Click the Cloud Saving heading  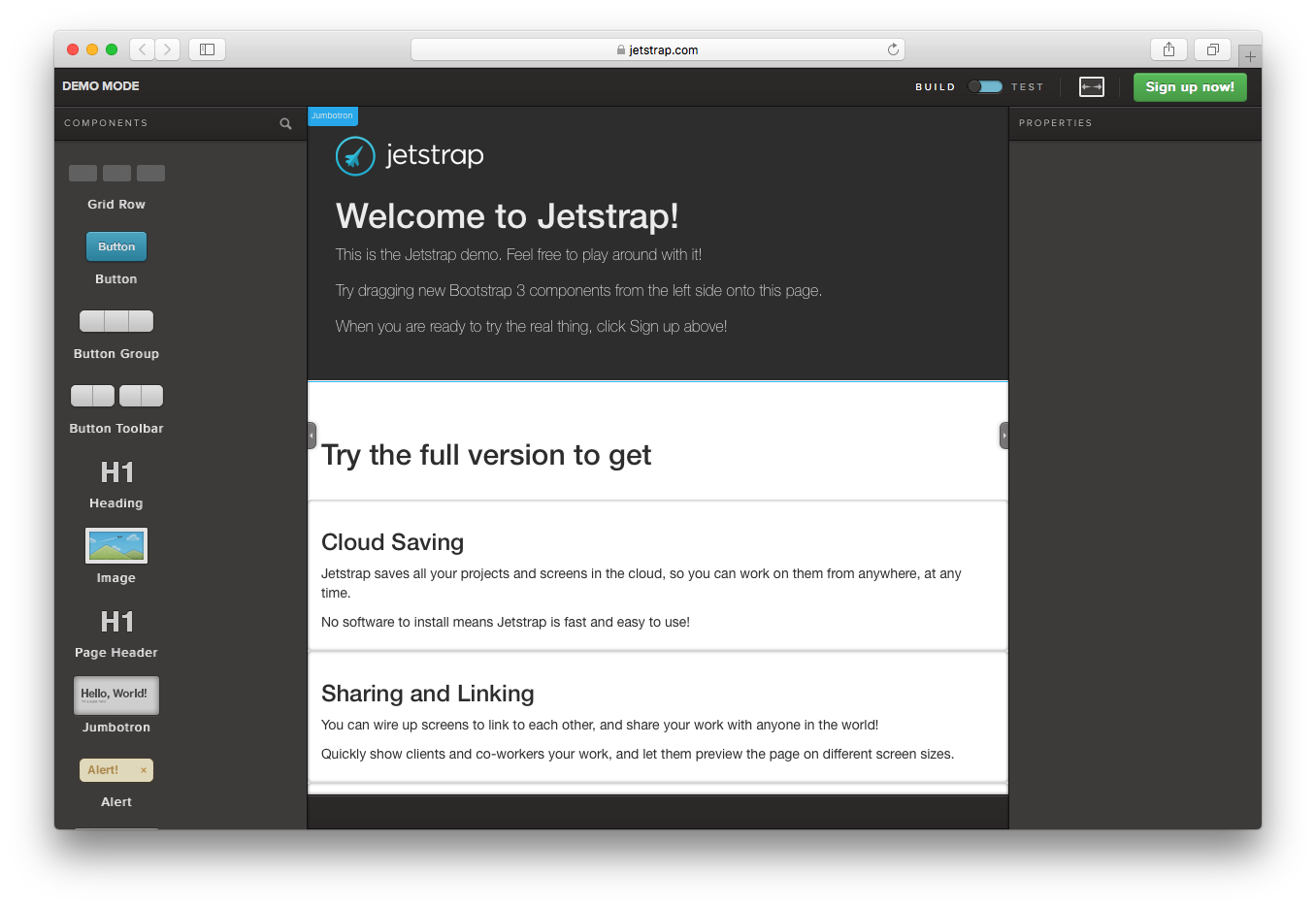click(393, 542)
